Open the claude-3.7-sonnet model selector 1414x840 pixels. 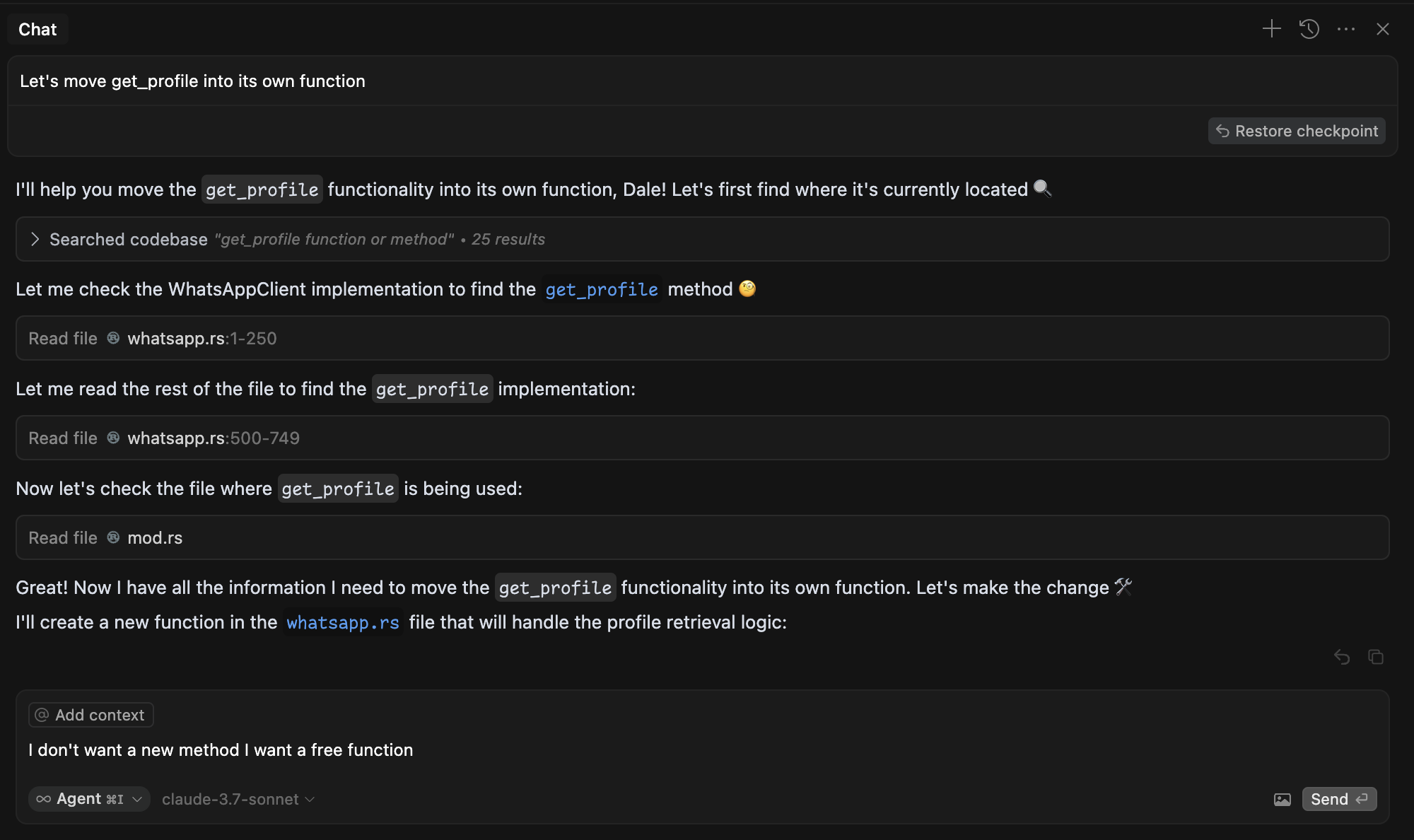tap(238, 799)
